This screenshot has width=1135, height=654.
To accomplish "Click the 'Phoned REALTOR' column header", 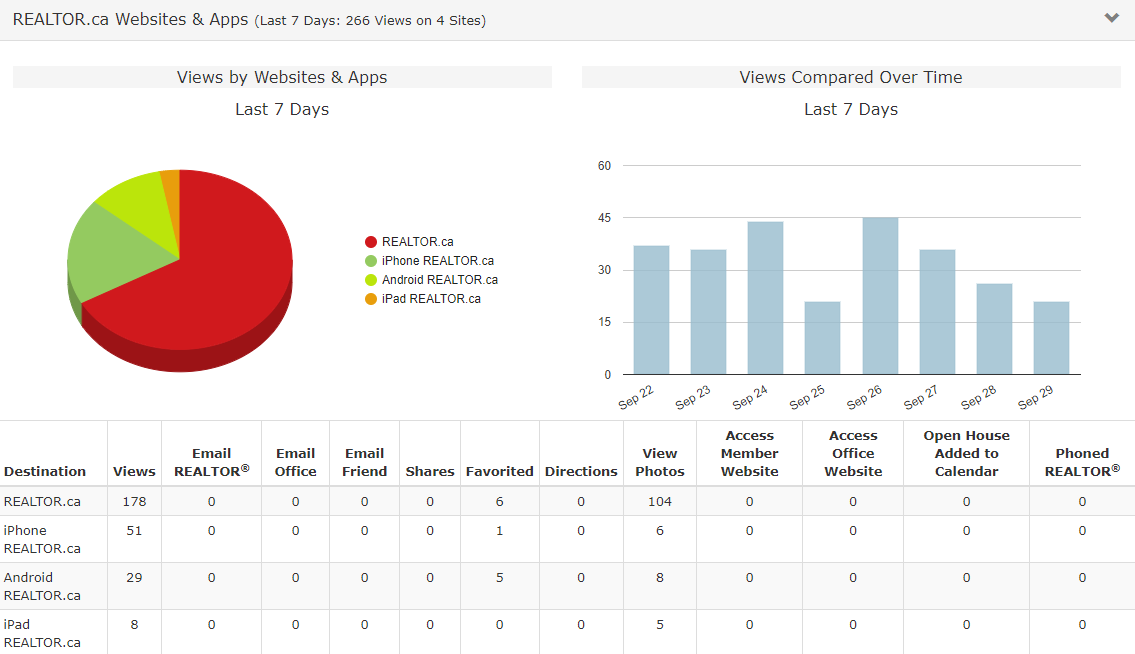I will click(1082, 462).
